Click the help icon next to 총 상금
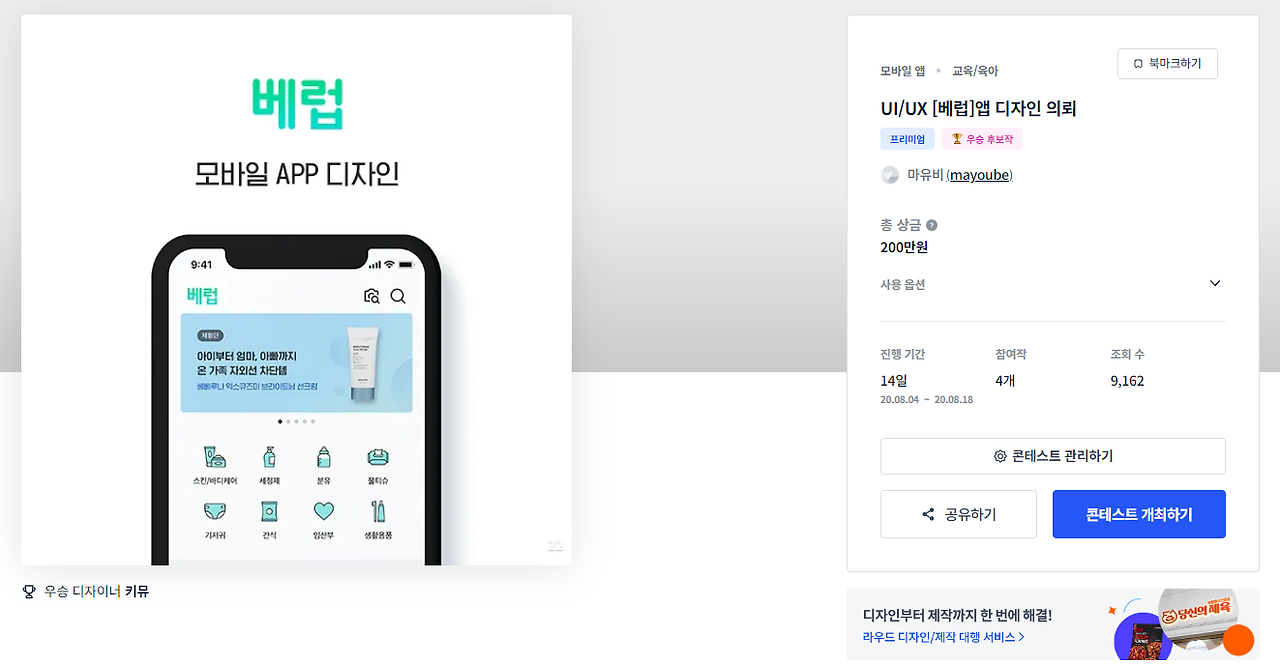The width and height of the screenshot is (1280, 665). click(932, 225)
